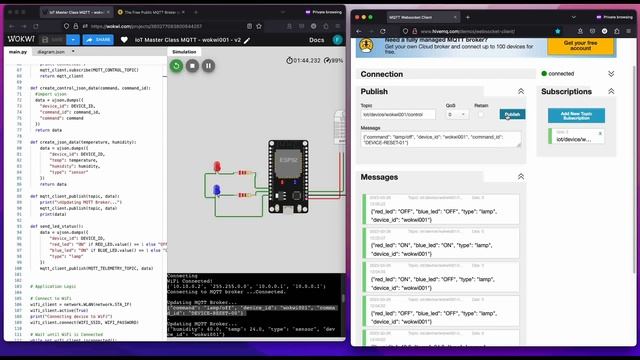Image resolution: width=640 pixels, height=360 pixels.
Task: Remove the iot/device subscription with X
Action: (600, 133)
